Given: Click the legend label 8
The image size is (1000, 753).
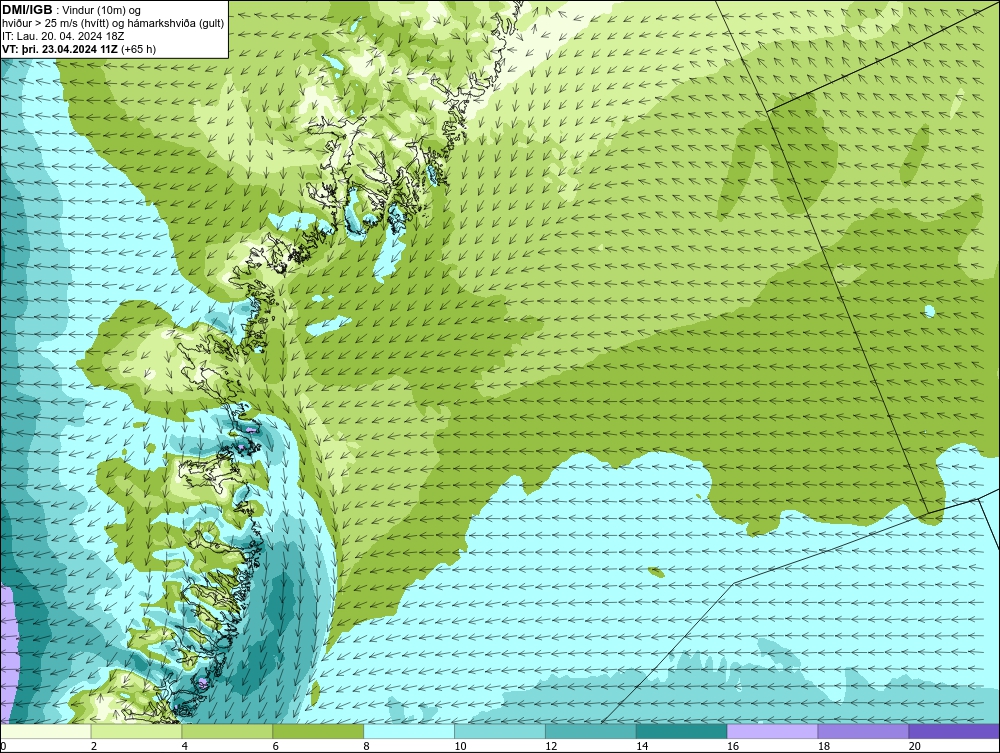Looking at the screenshot, I should [x=367, y=746].
